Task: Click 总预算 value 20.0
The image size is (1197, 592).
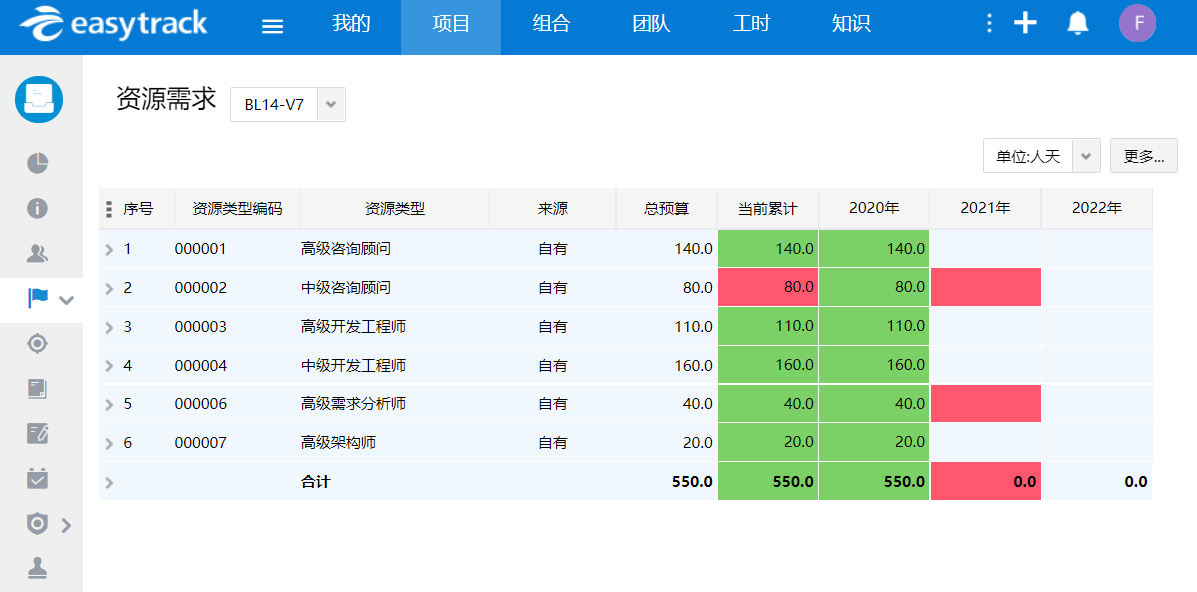Action: click(x=698, y=443)
